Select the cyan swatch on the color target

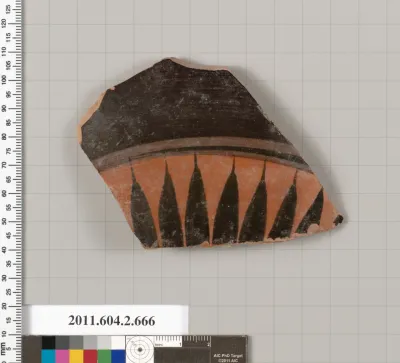point(48,356)
